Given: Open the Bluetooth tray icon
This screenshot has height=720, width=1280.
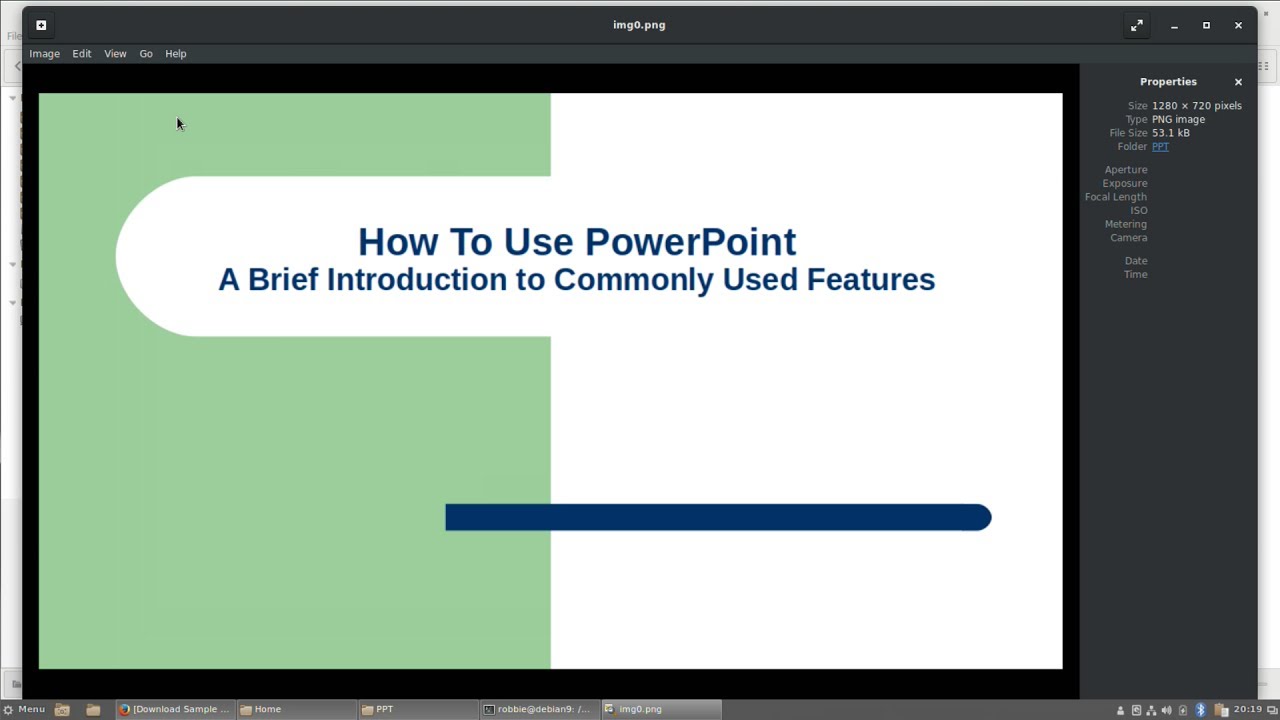Looking at the screenshot, I should pos(1201,710).
